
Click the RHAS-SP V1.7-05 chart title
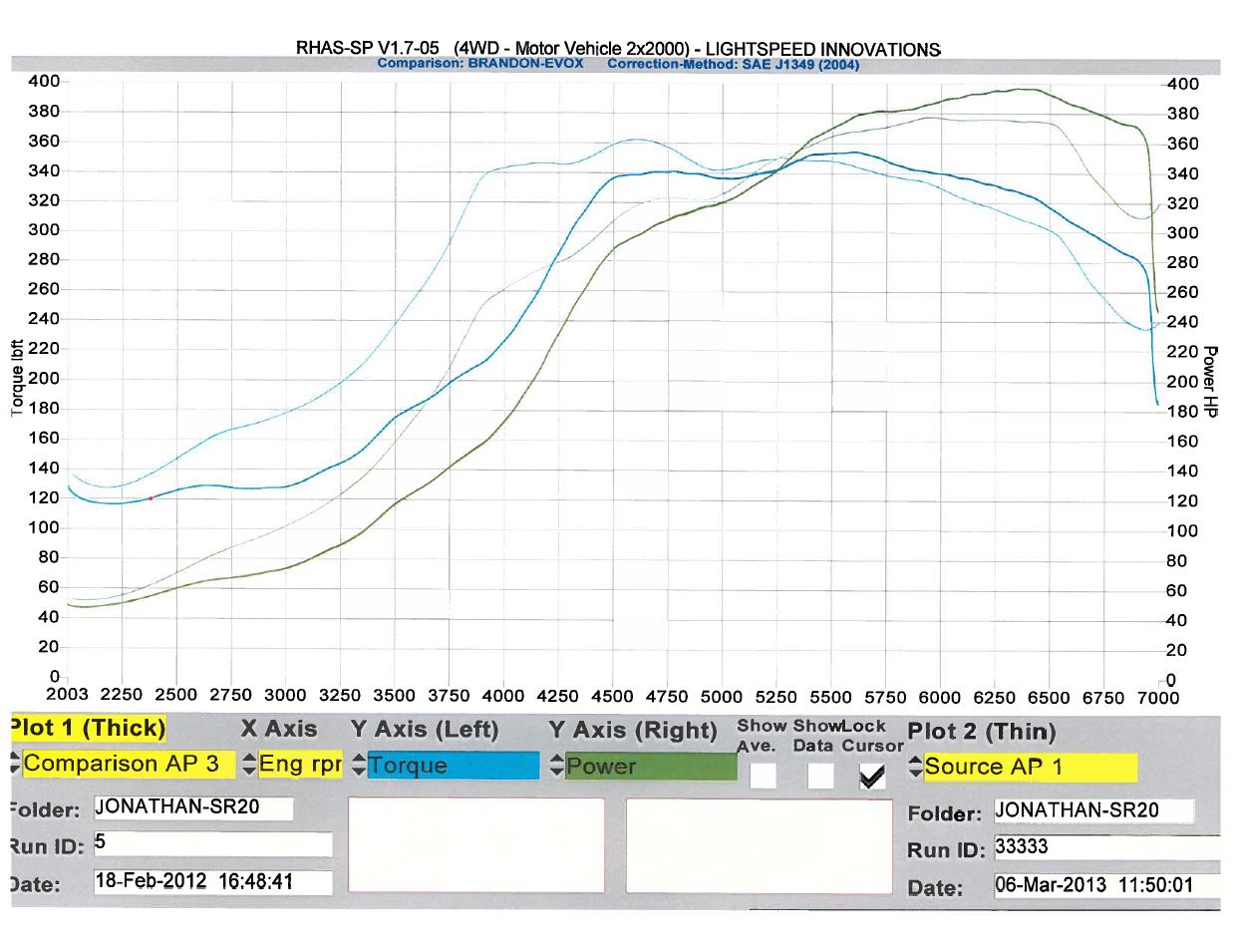[x=618, y=48]
